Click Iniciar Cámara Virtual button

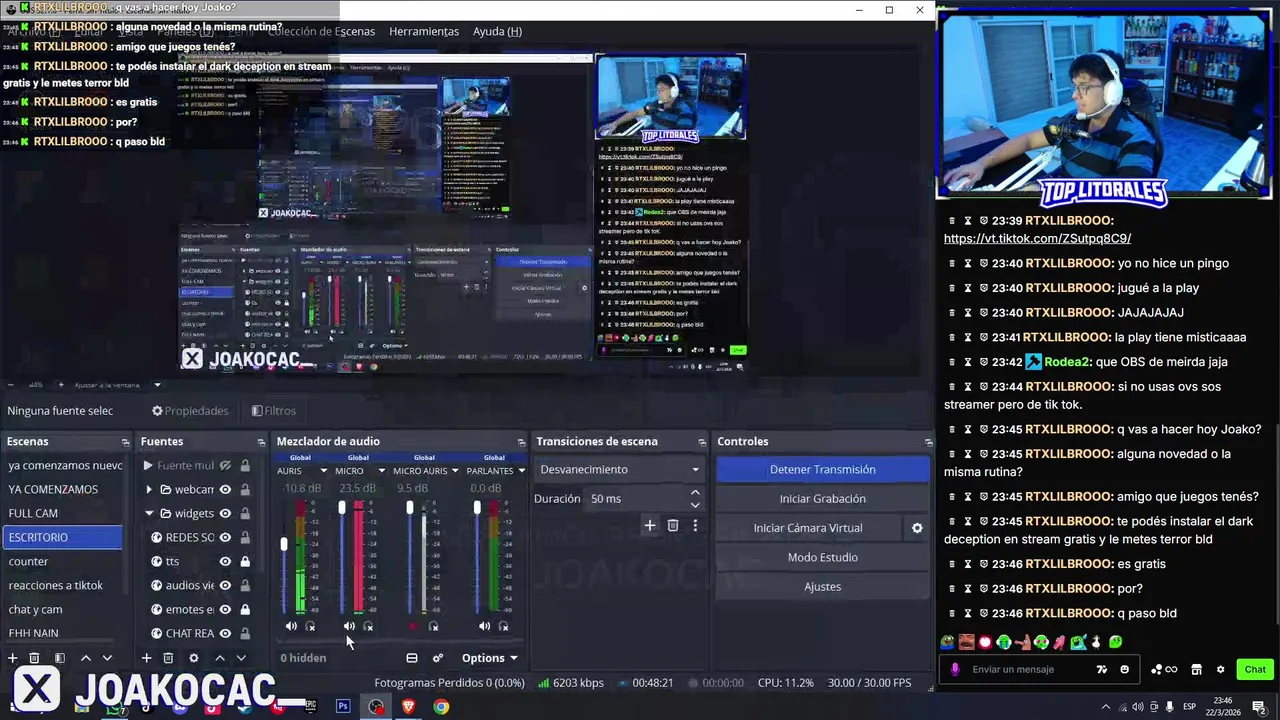click(x=808, y=528)
